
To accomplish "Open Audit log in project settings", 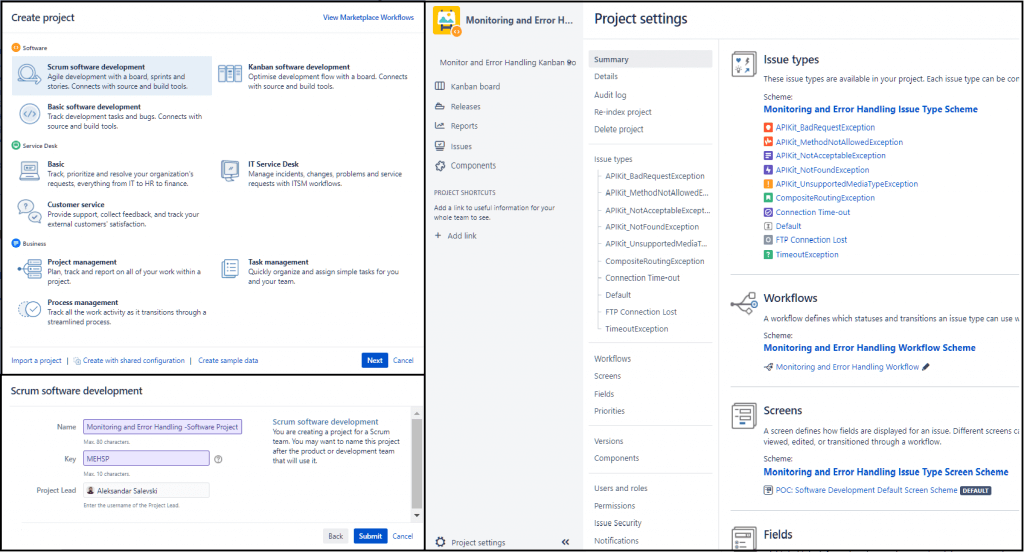I will click(610, 95).
